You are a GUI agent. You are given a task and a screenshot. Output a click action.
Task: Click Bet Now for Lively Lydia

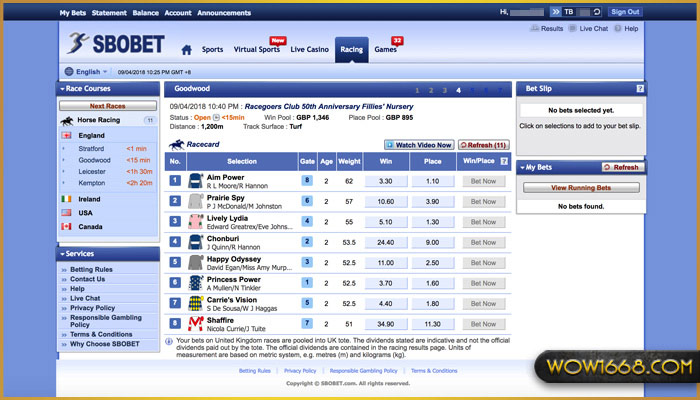tap(483, 222)
